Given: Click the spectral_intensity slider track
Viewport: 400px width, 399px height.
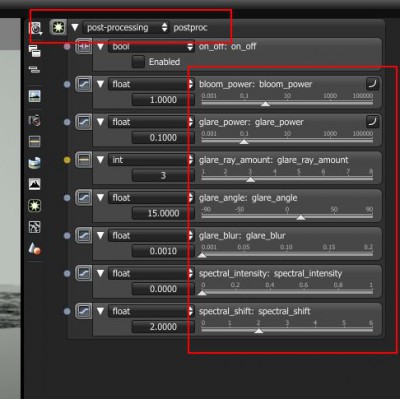Looking at the screenshot, I should [287, 292].
